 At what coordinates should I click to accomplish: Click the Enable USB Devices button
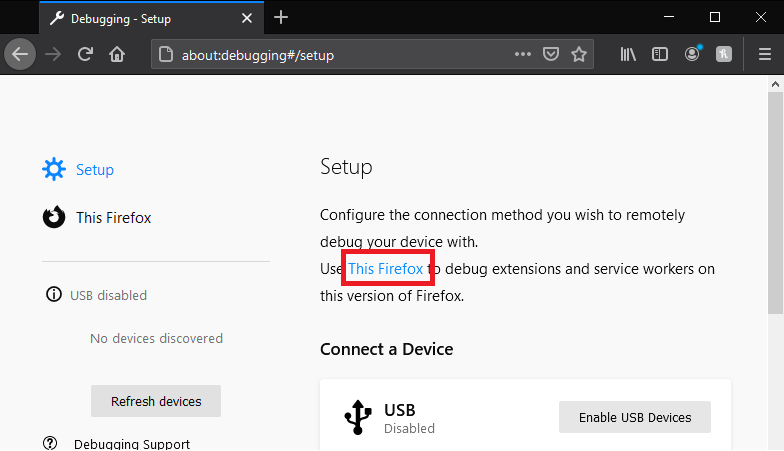(x=634, y=417)
